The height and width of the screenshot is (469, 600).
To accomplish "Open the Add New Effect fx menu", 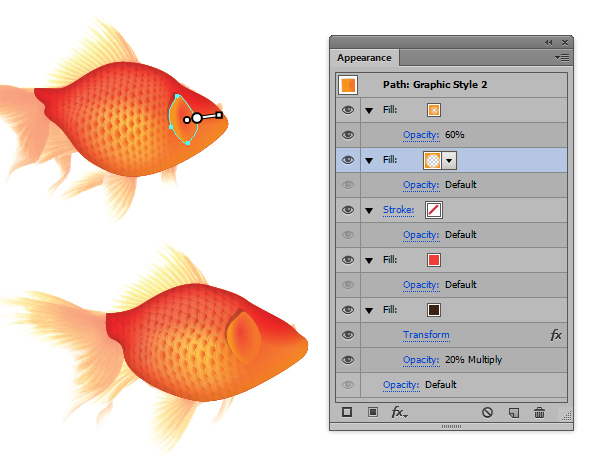I will (398, 412).
